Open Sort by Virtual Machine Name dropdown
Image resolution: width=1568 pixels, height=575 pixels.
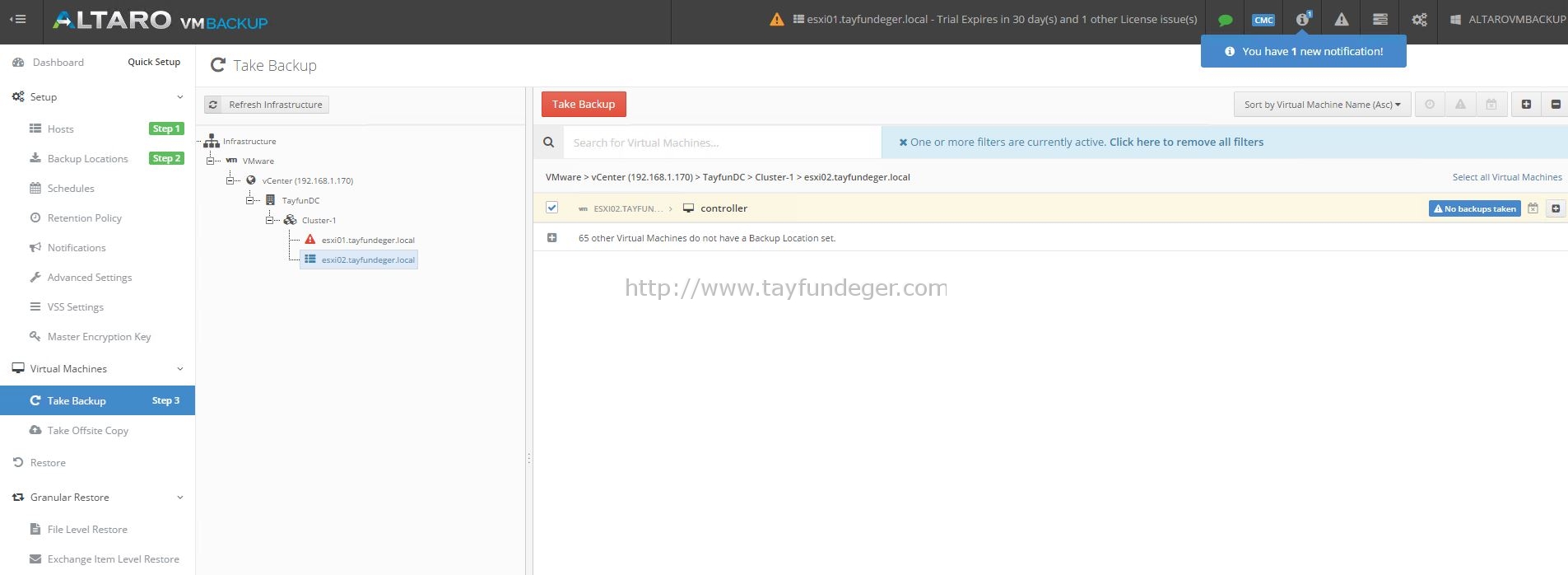tap(1322, 105)
